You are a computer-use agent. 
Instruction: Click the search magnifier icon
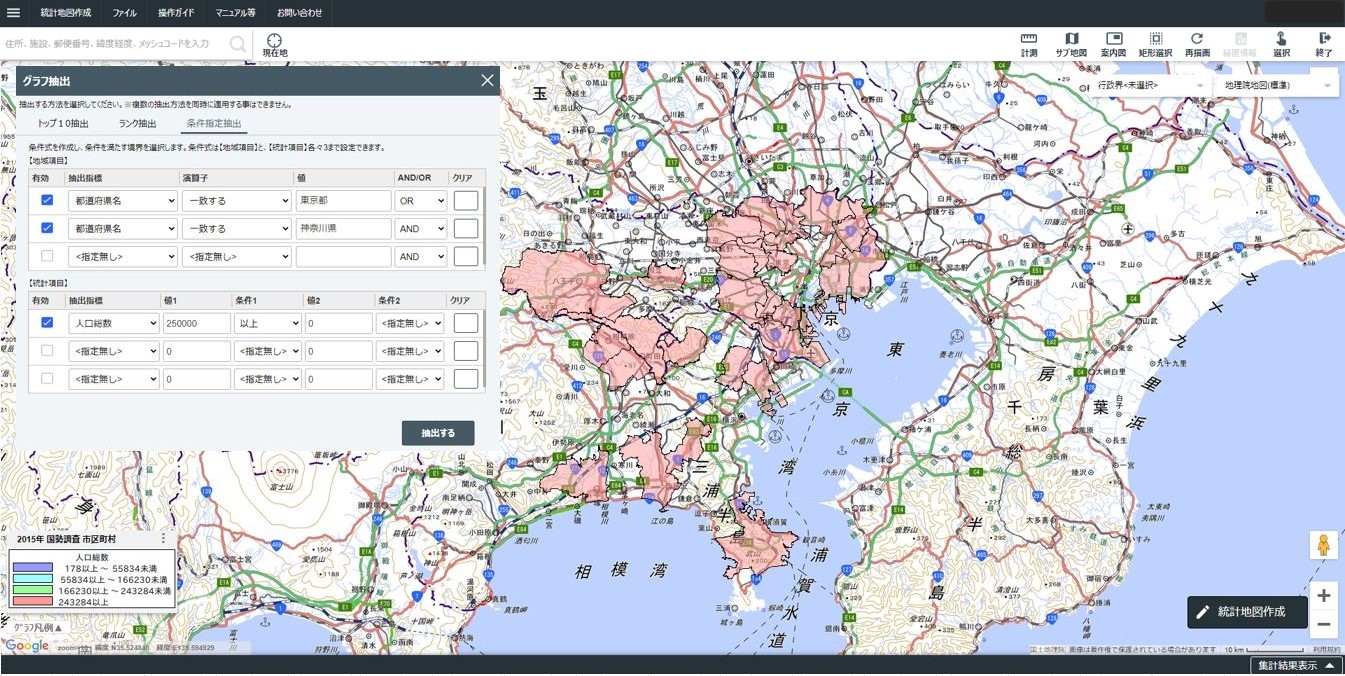coord(238,44)
